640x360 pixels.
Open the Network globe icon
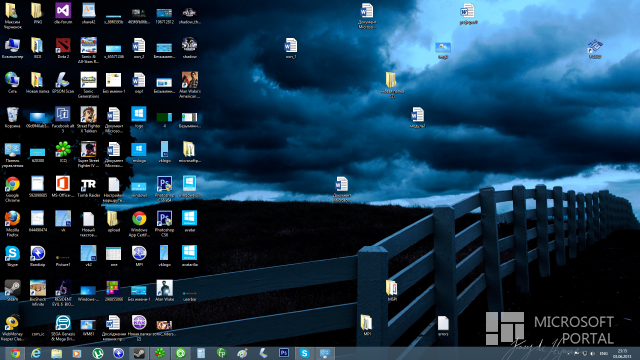point(12,80)
